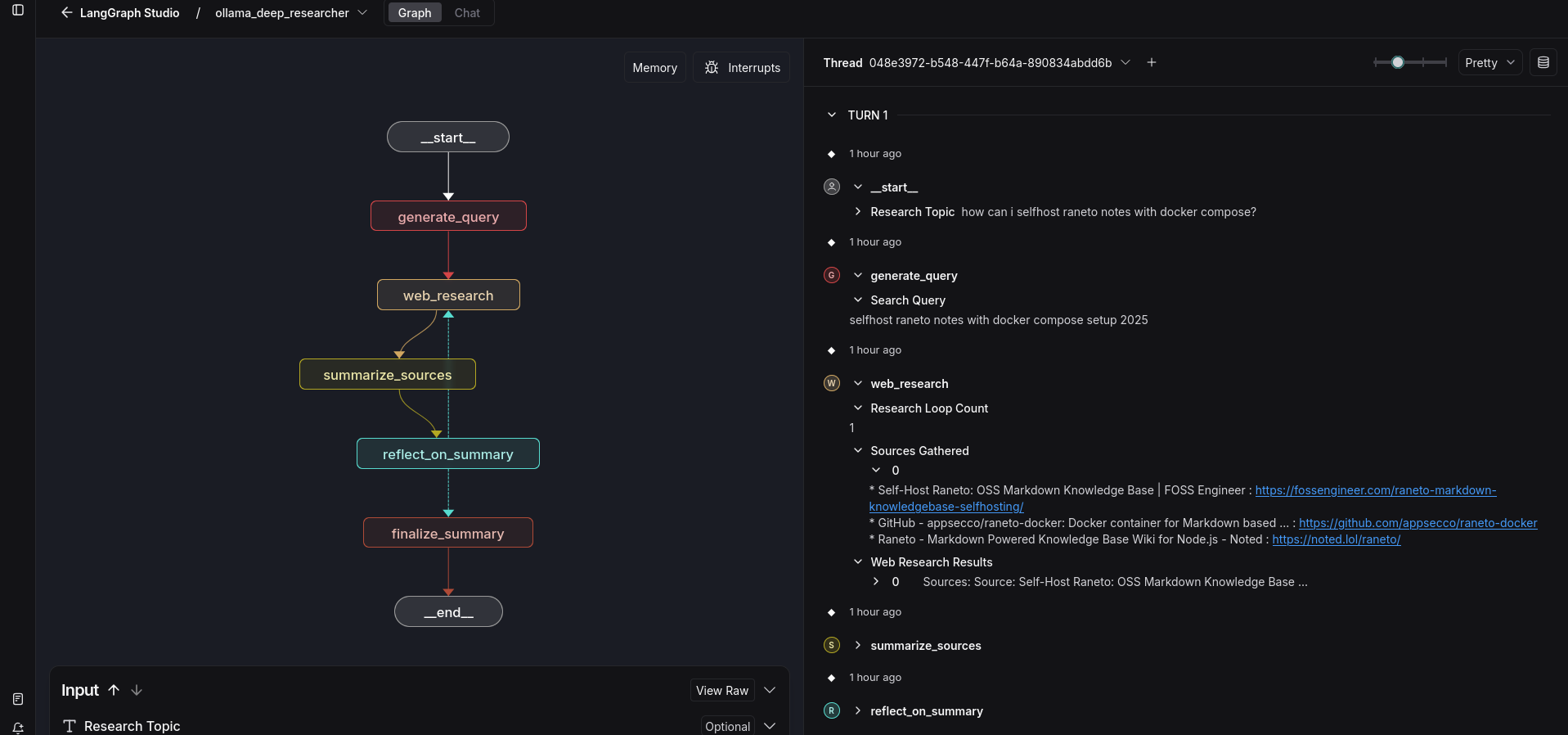Open the Interrupts settings
1568x735 pixels.
(742, 68)
